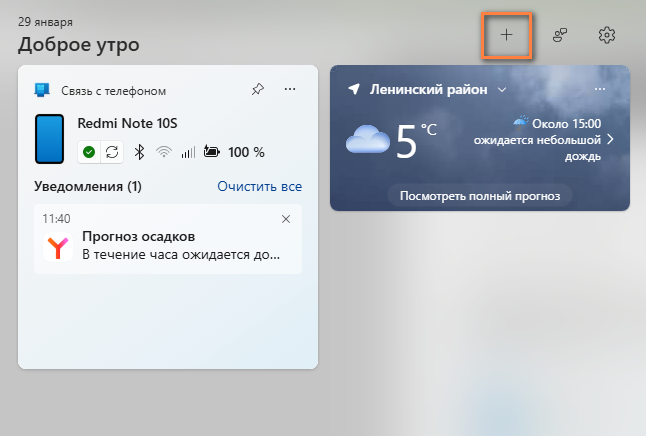Click Очистить все link
646x436 pixels.
pos(260,186)
